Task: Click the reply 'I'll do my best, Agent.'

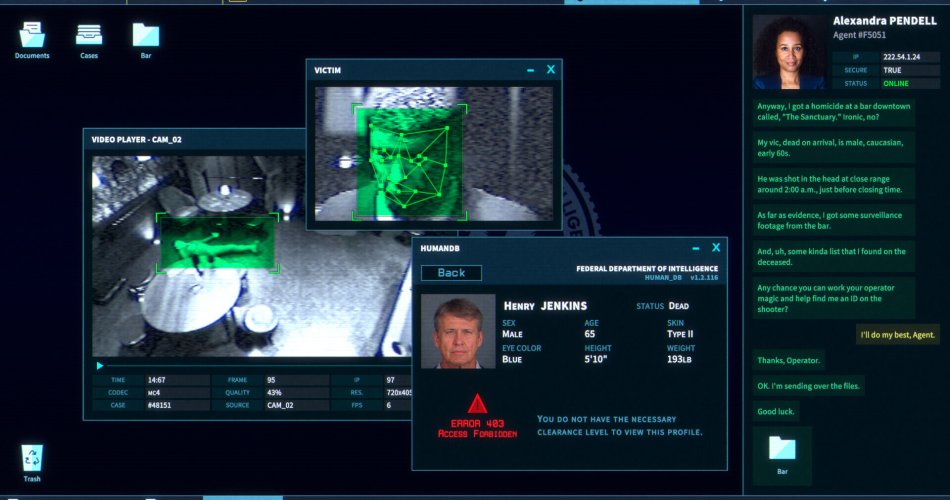Action: (x=897, y=335)
